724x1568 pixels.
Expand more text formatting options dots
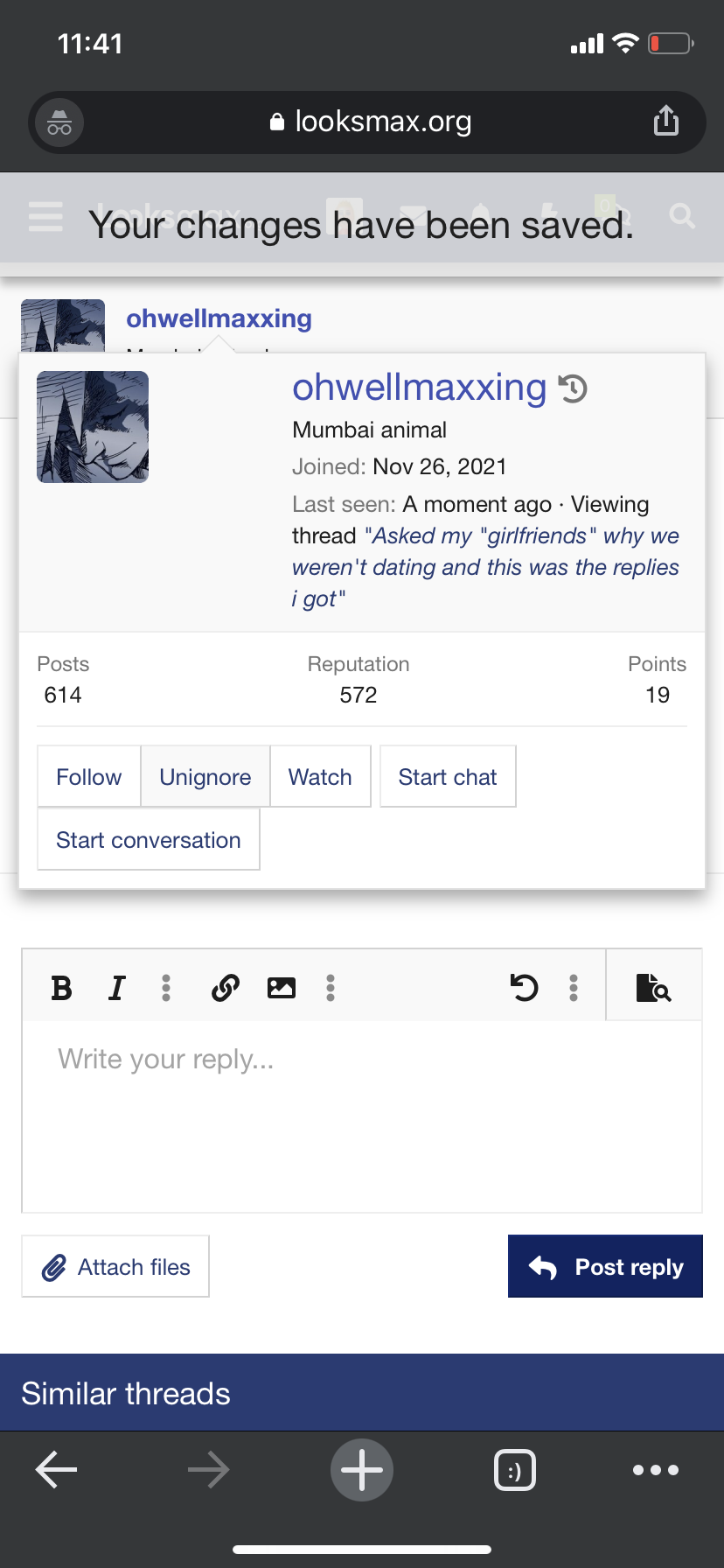tap(166, 988)
